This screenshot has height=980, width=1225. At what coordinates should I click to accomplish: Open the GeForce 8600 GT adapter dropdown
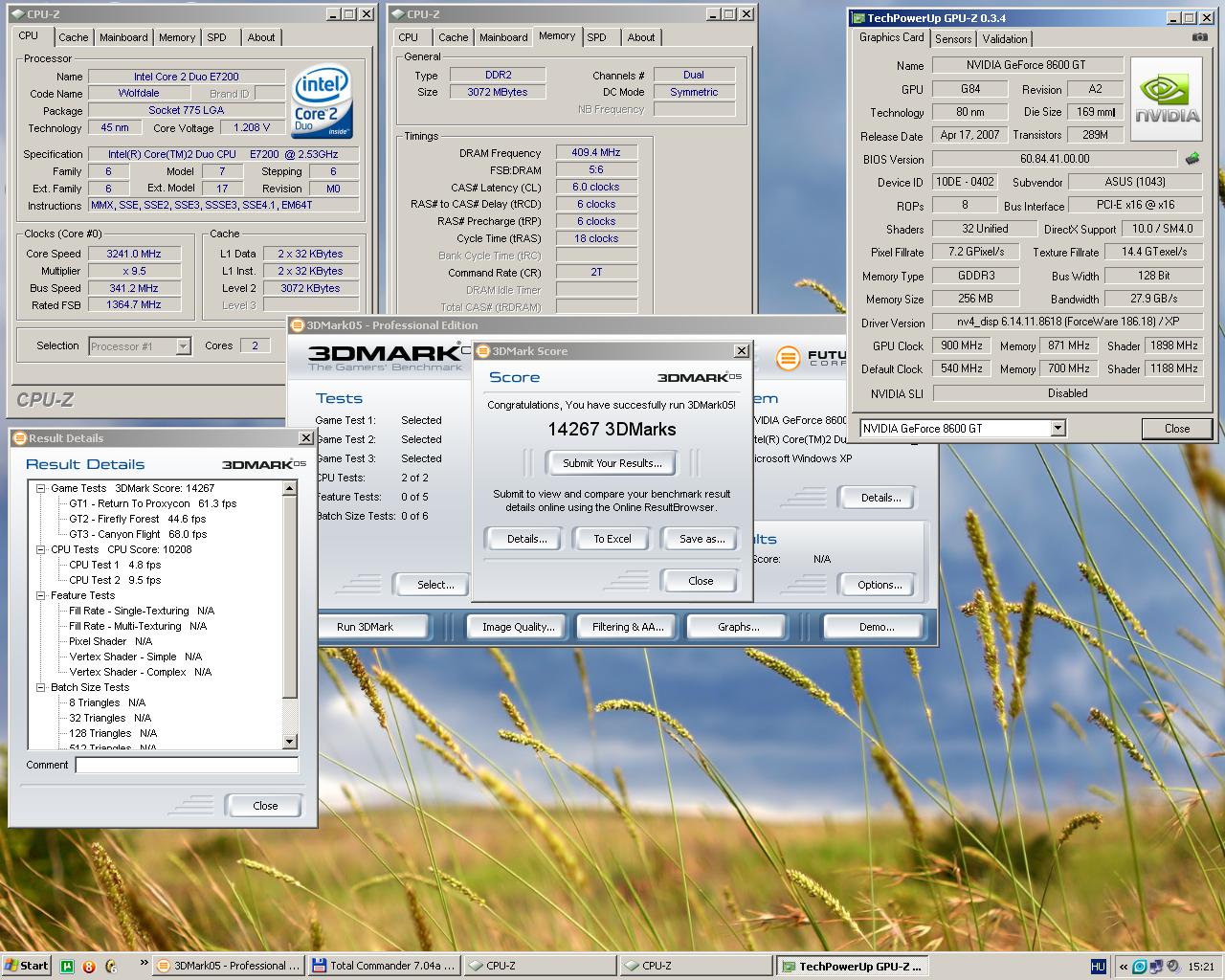click(1058, 429)
